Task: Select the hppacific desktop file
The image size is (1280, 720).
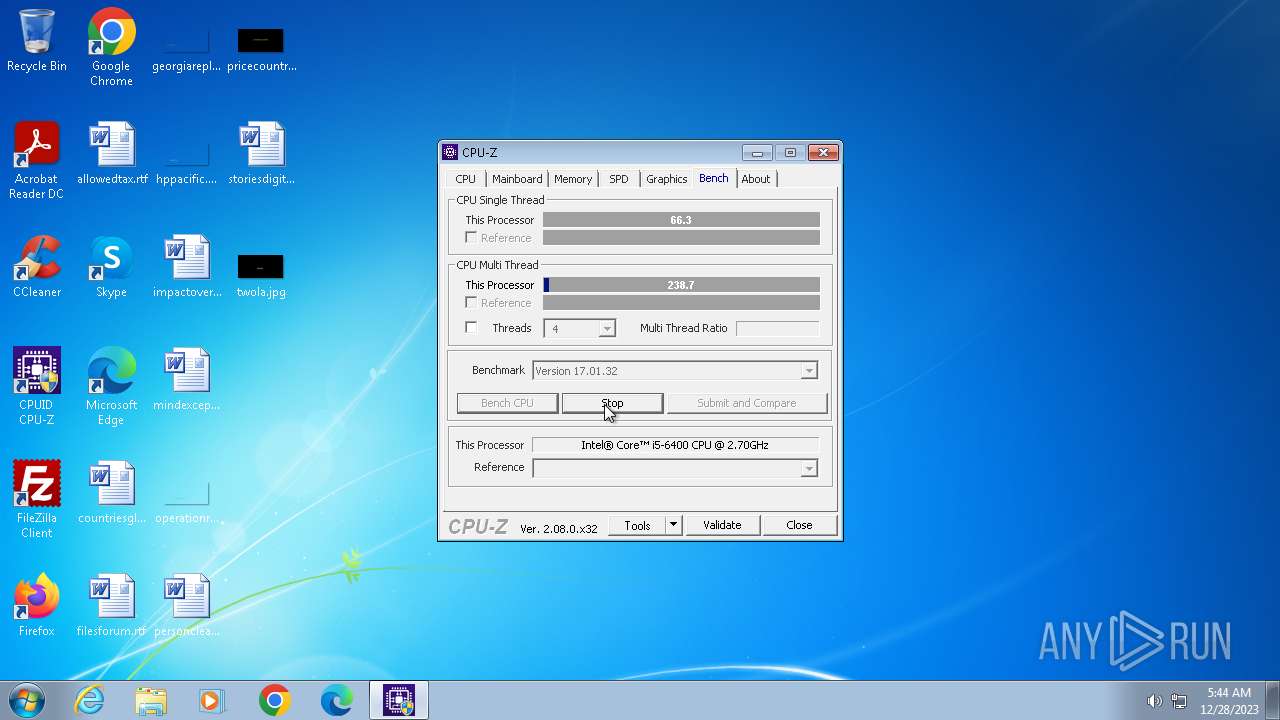Action: pos(186,160)
